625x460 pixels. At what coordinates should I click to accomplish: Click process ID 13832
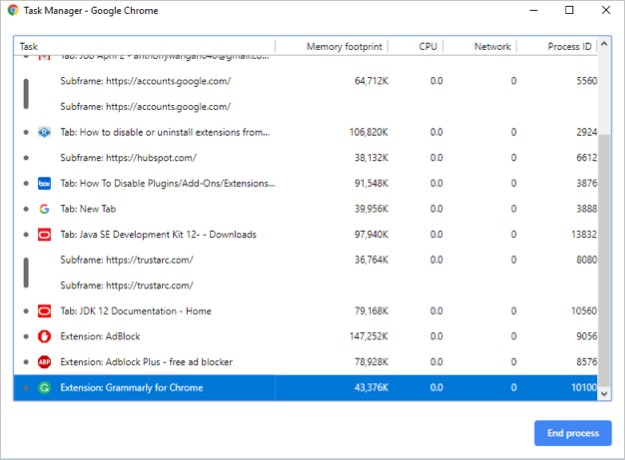click(584, 234)
